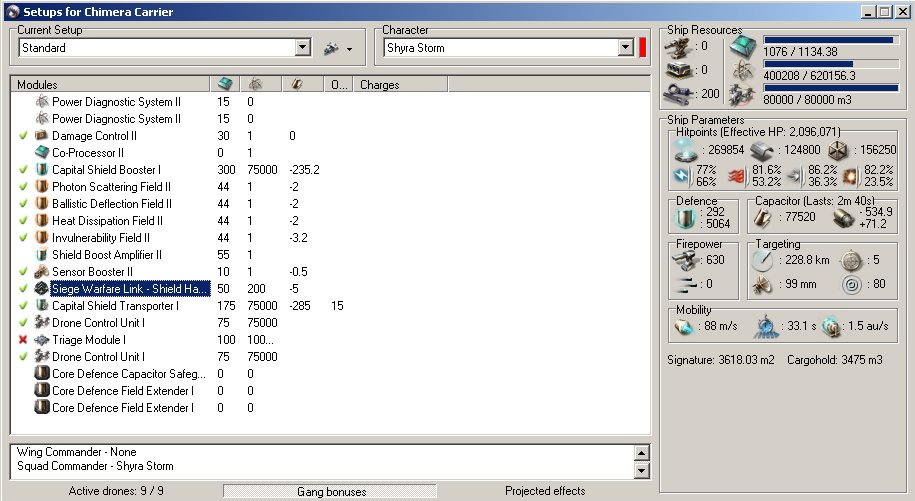This screenshot has height=501, width=915.
Task: Click the shield hitpoints icon showing 269854
Action: (x=686, y=150)
